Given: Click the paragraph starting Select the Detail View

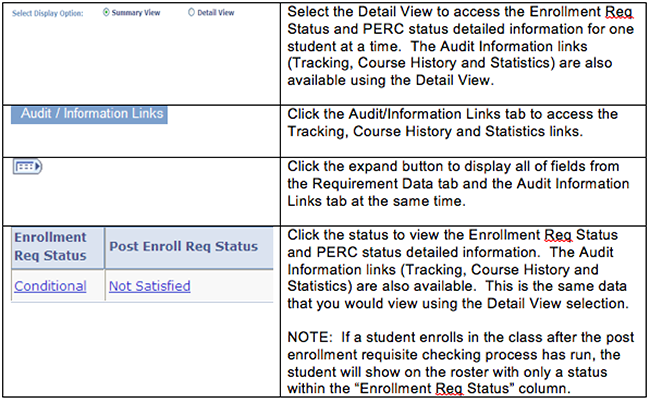Looking at the screenshot, I should tap(461, 46).
